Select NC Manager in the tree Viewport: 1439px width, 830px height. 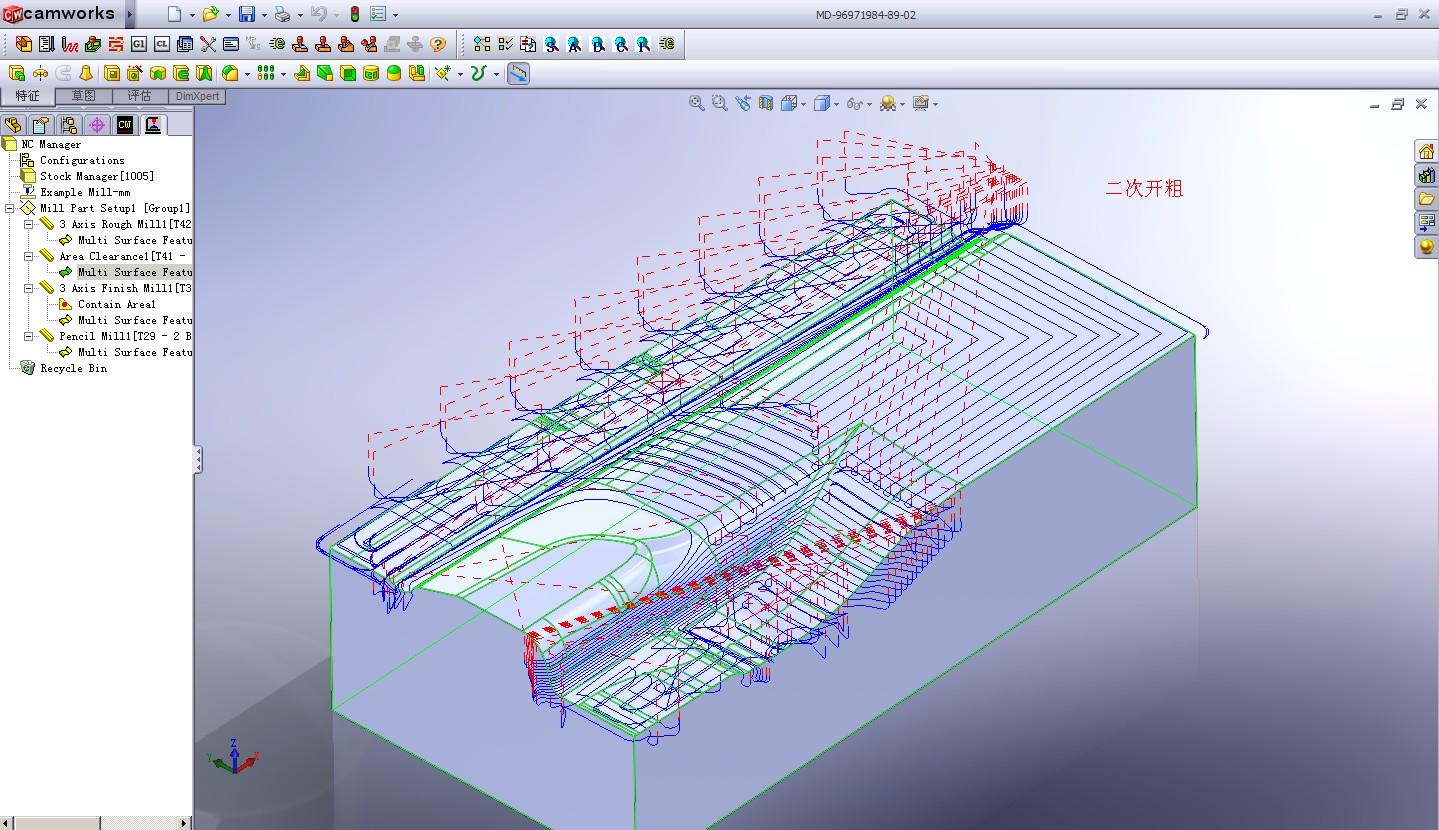(x=51, y=144)
